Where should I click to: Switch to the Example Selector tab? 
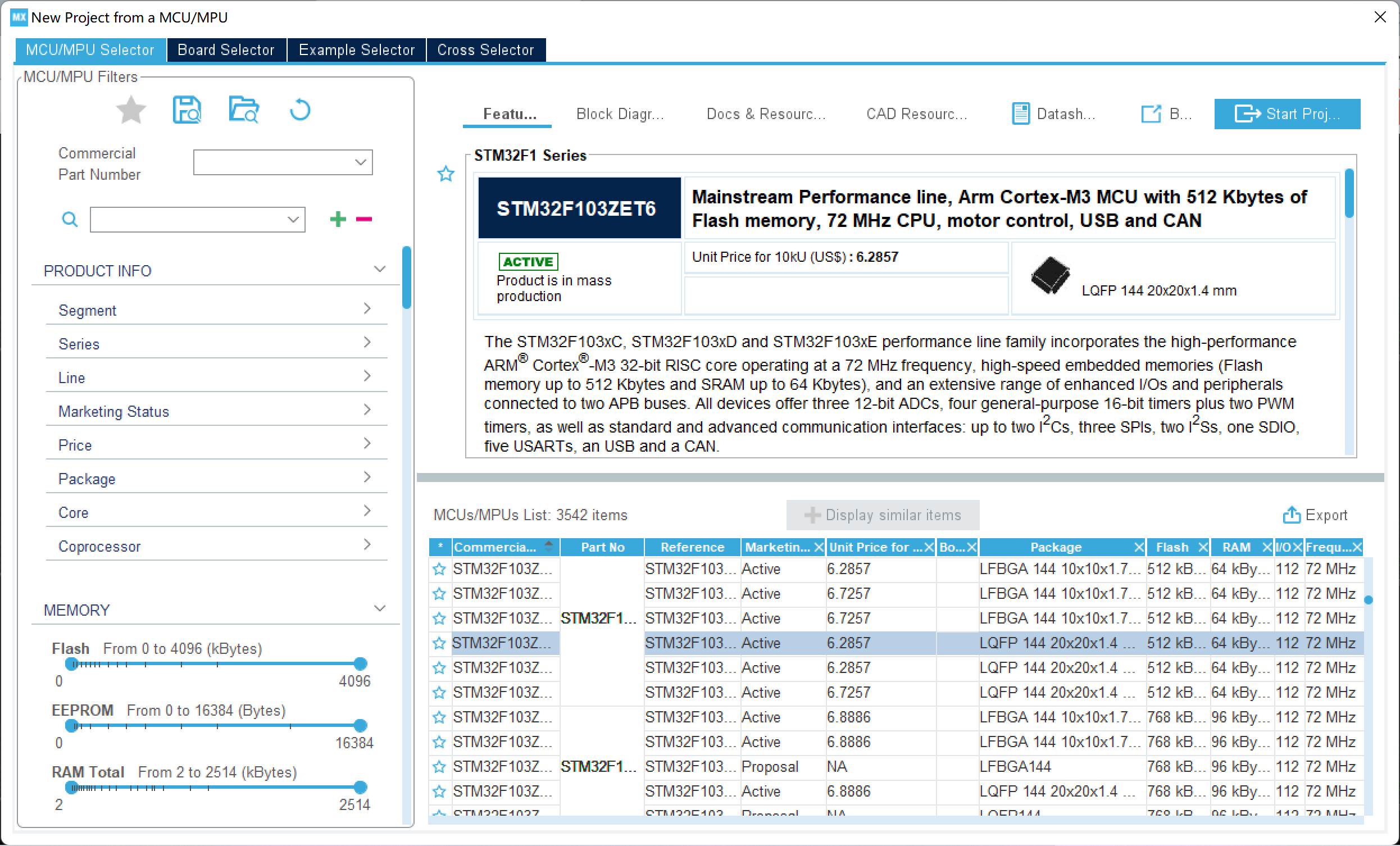(x=357, y=50)
